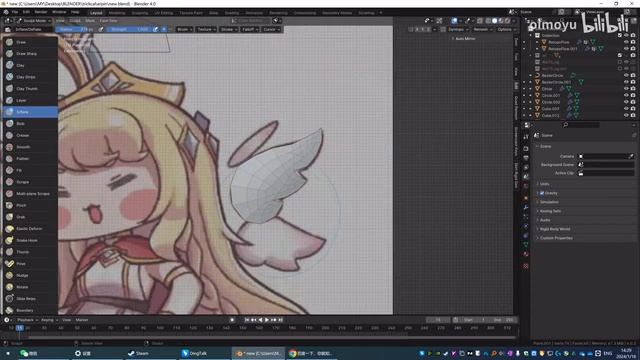640x360 pixels.
Task: Toggle pressure sensitivity for Strength
Action: pos(156,29)
